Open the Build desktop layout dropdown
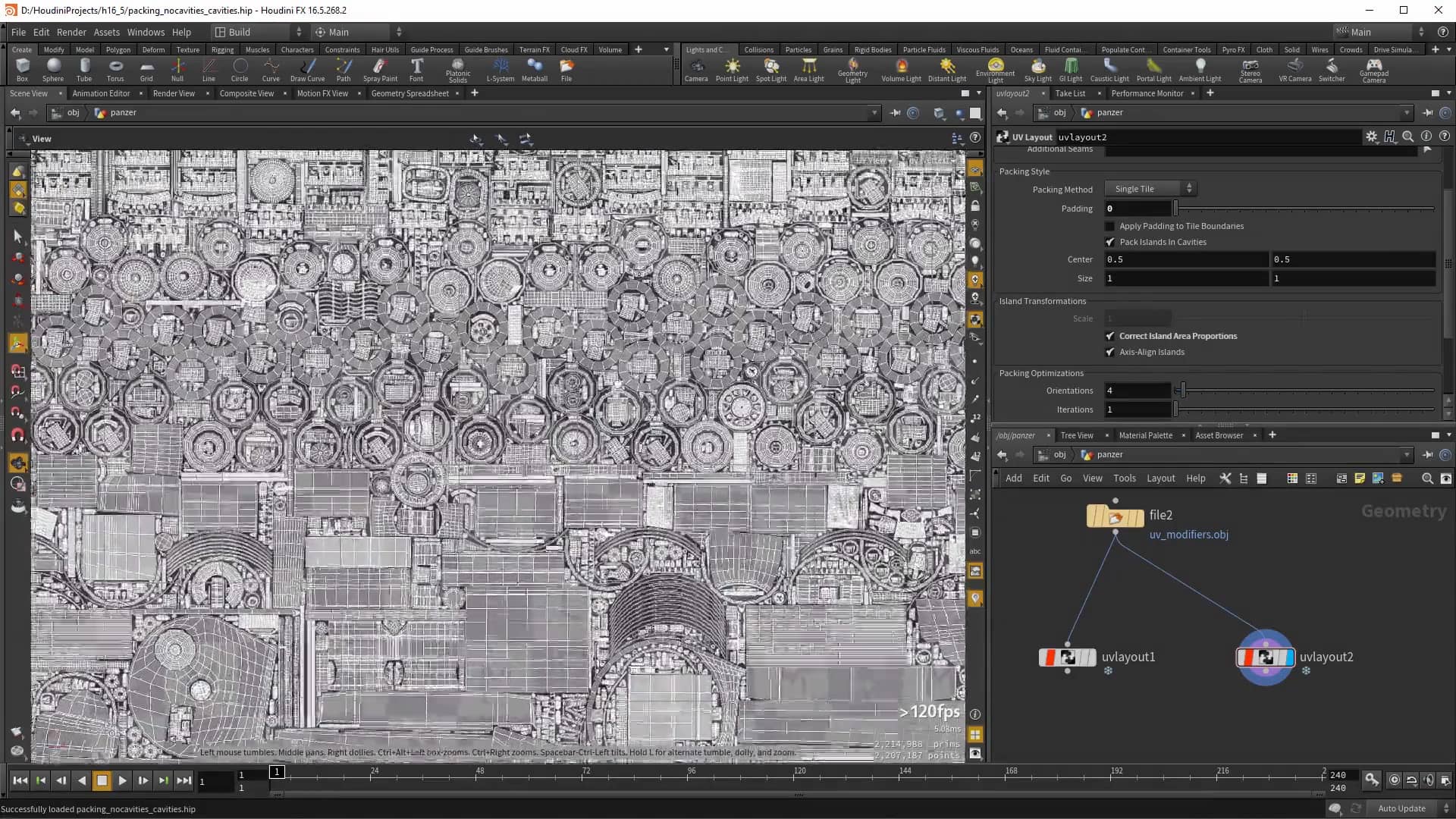 click(x=299, y=32)
